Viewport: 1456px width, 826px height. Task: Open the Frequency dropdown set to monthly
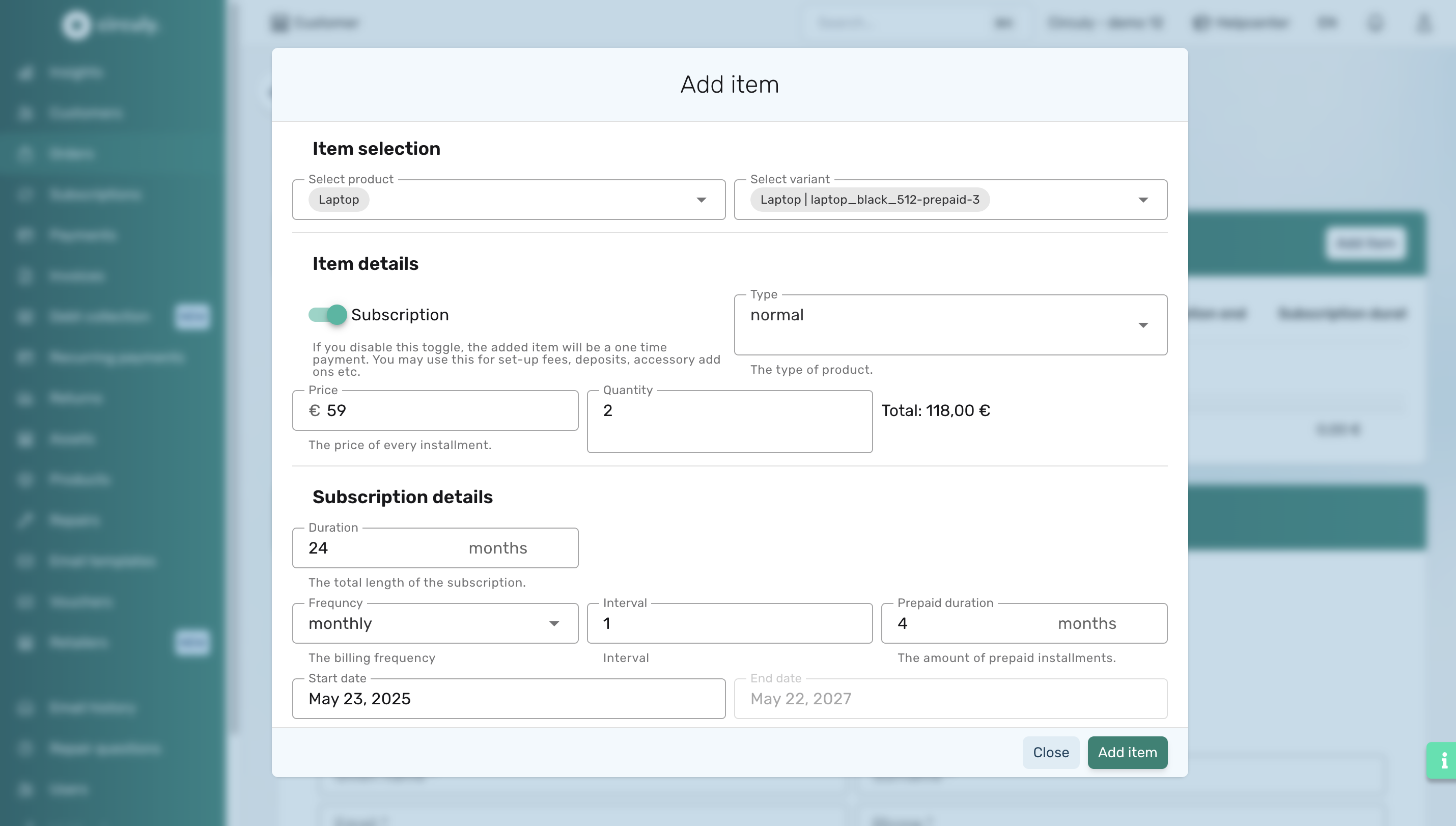click(435, 623)
